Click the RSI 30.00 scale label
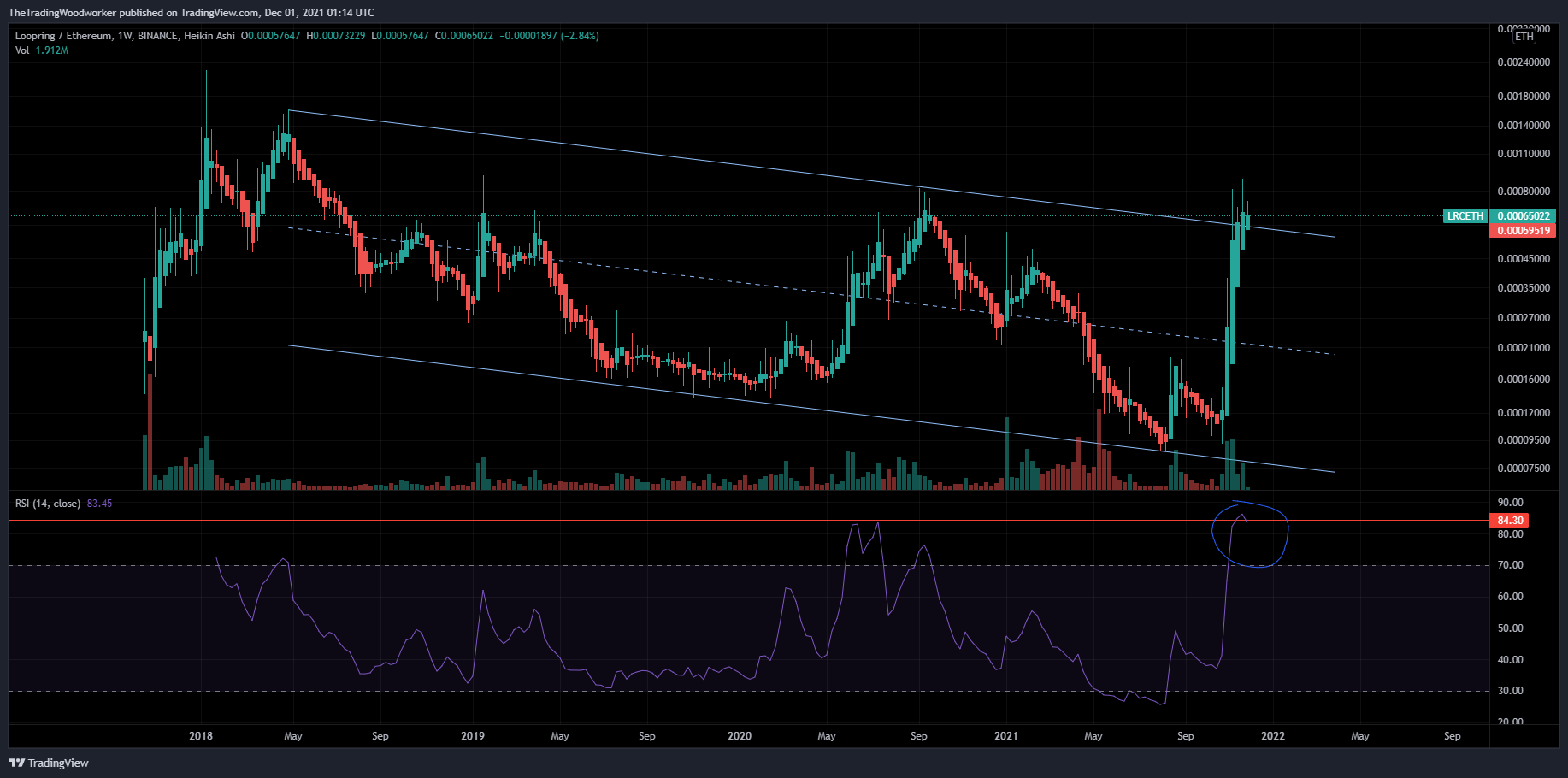The width and height of the screenshot is (1568, 778). tap(1510, 691)
